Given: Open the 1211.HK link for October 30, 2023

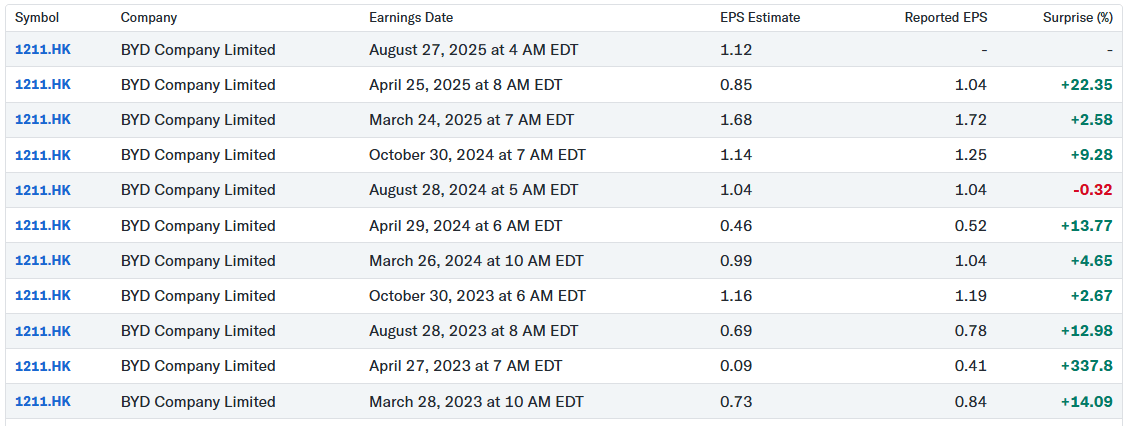Looking at the screenshot, I should click(x=42, y=295).
